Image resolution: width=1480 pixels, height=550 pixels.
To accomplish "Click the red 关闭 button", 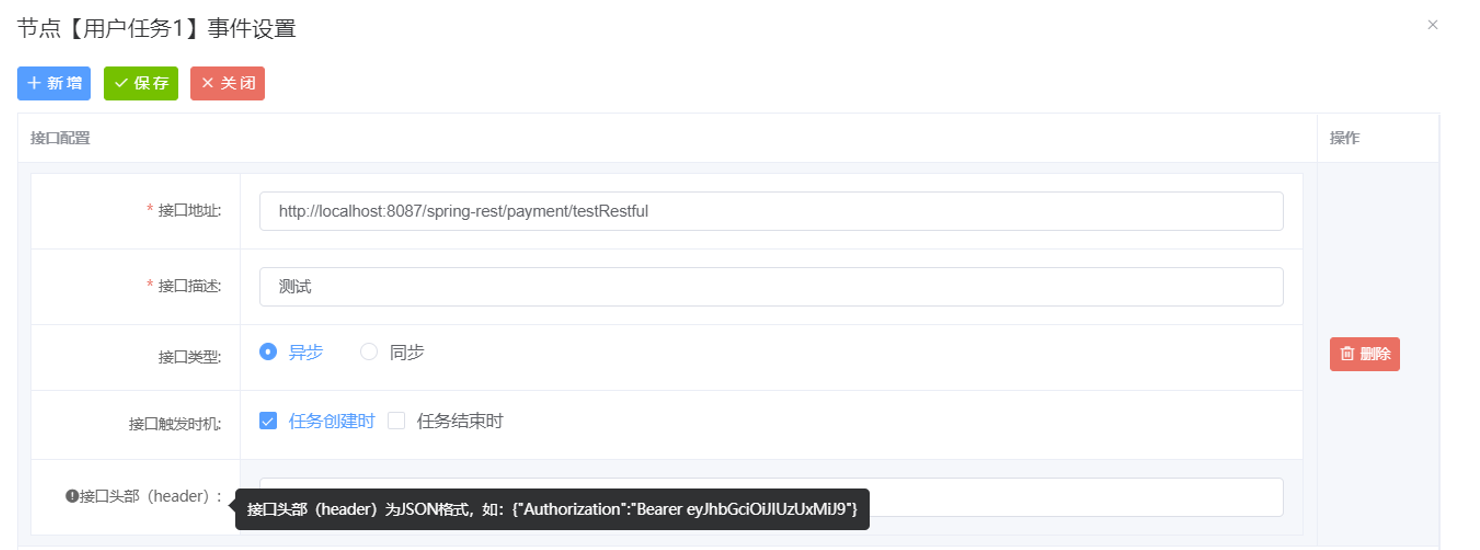I will click(x=228, y=84).
